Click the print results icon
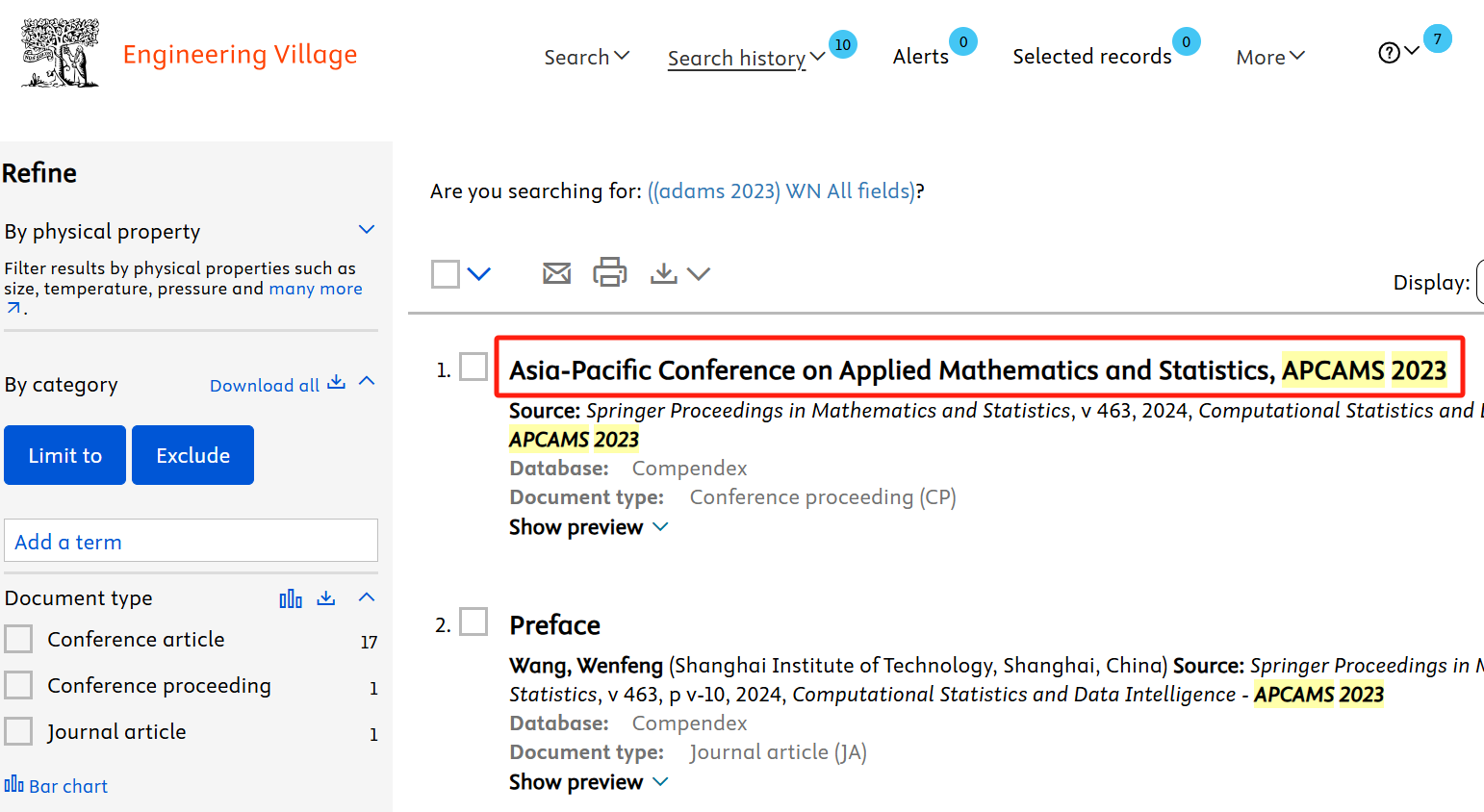 tap(610, 272)
